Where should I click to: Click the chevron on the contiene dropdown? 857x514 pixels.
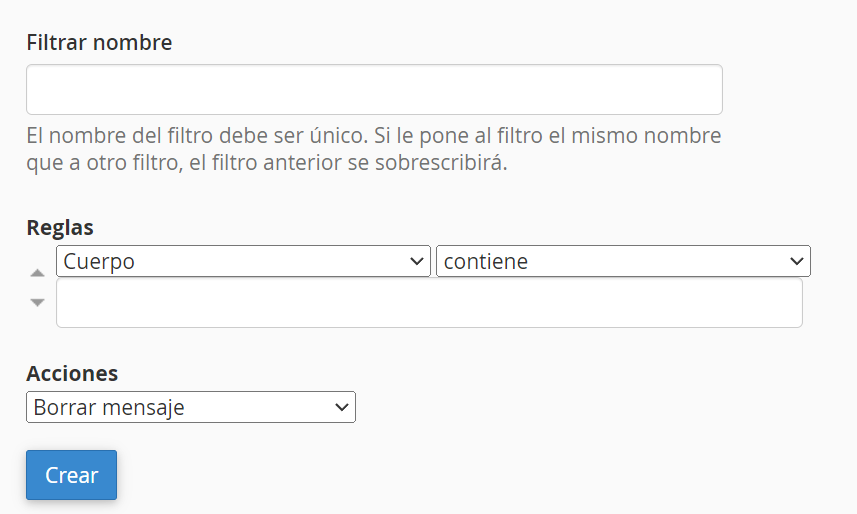click(x=797, y=261)
